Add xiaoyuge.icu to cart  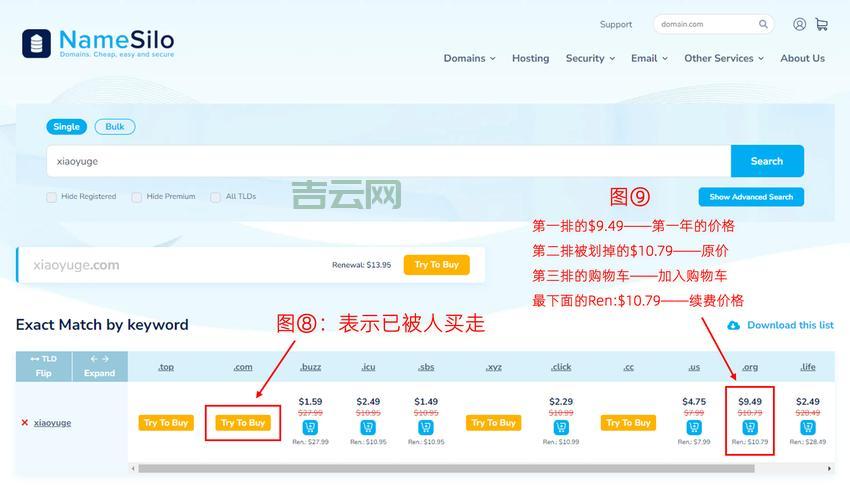coord(368,427)
